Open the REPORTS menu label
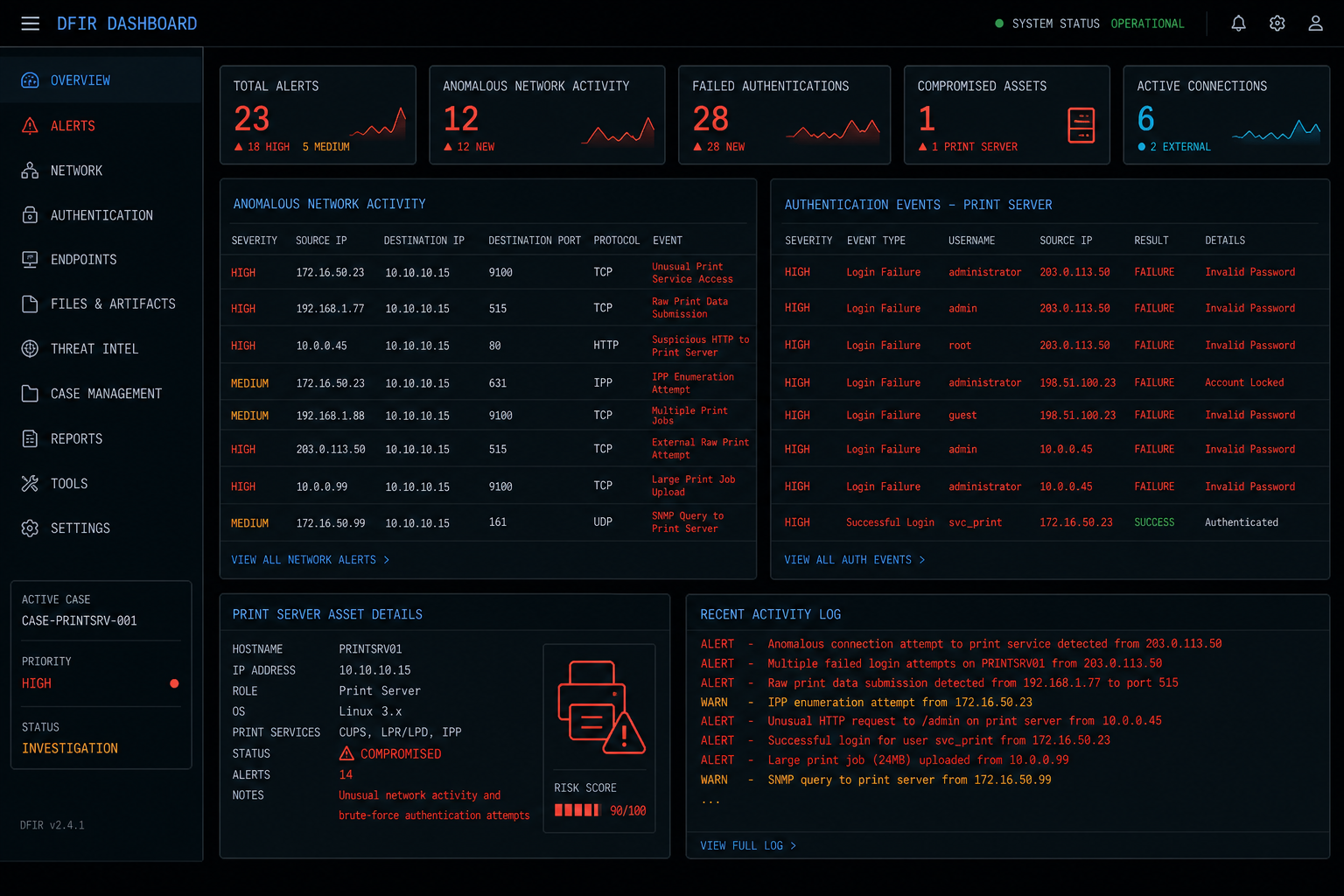1344x896 pixels. coord(76,439)
